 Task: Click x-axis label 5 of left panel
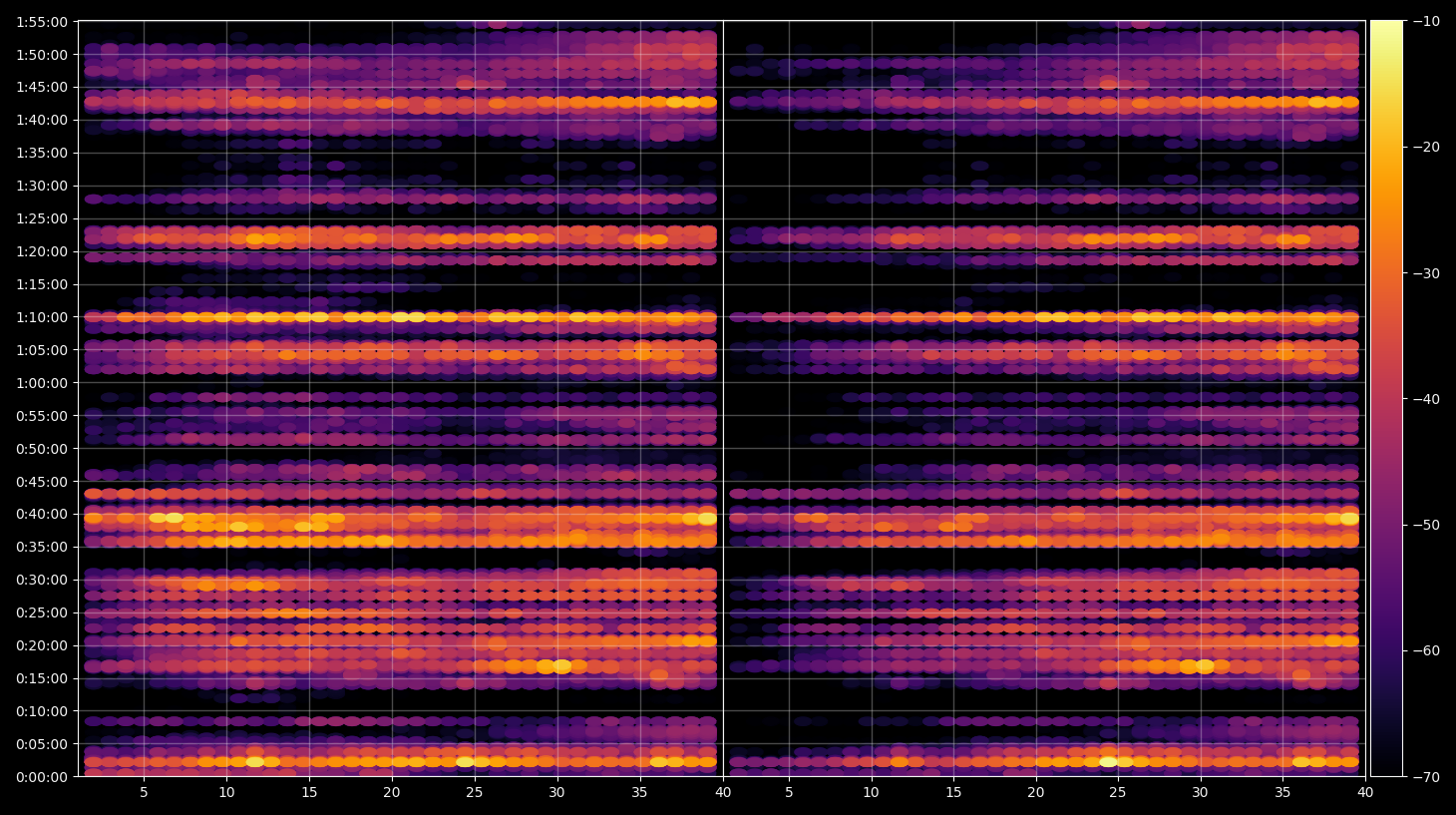(144, 793)
